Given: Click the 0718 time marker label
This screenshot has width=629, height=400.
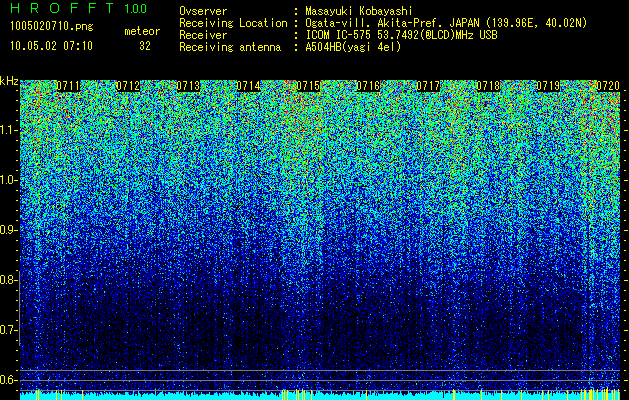Looking at the screenshot, I should pos(488,86).
